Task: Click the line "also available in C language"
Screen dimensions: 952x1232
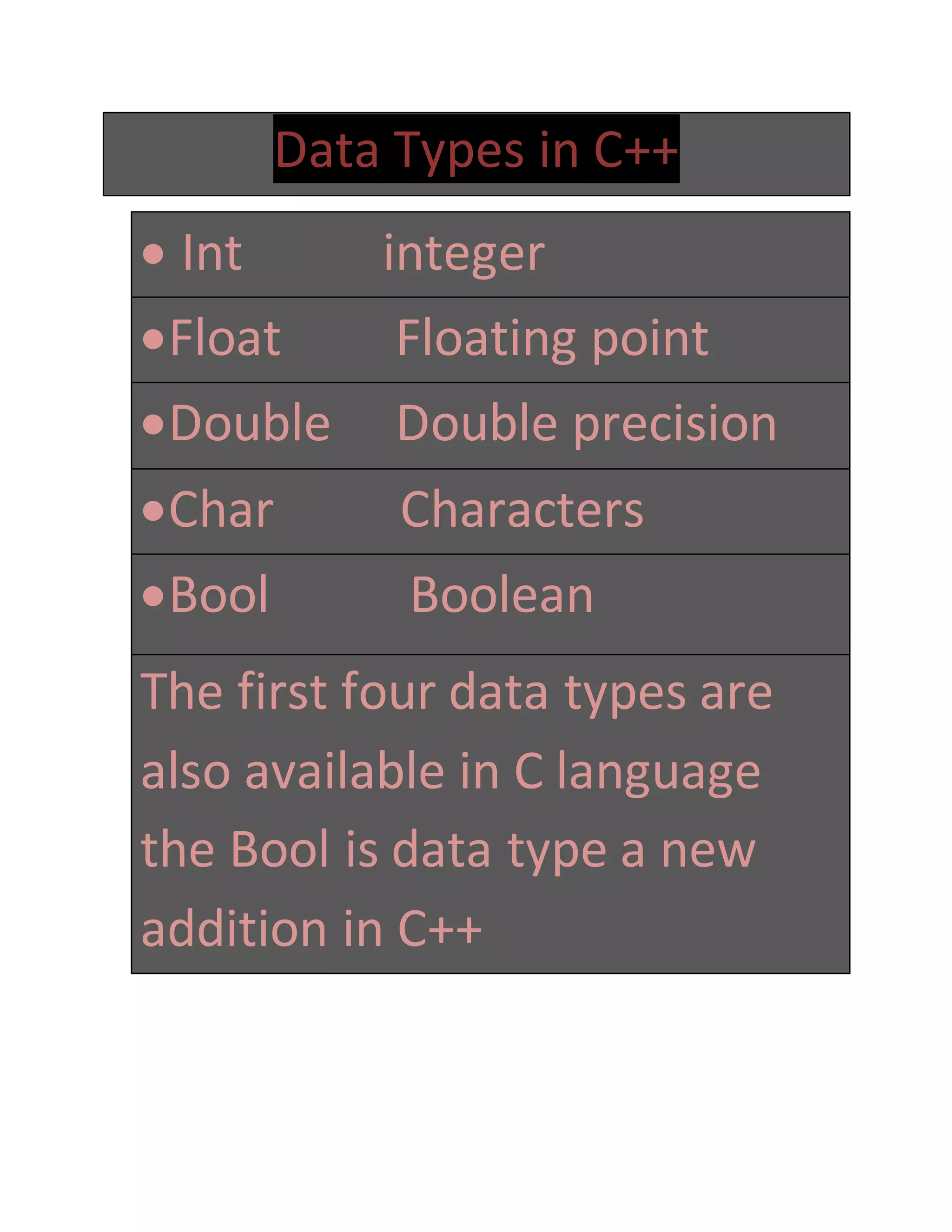Action: [450, 772]
